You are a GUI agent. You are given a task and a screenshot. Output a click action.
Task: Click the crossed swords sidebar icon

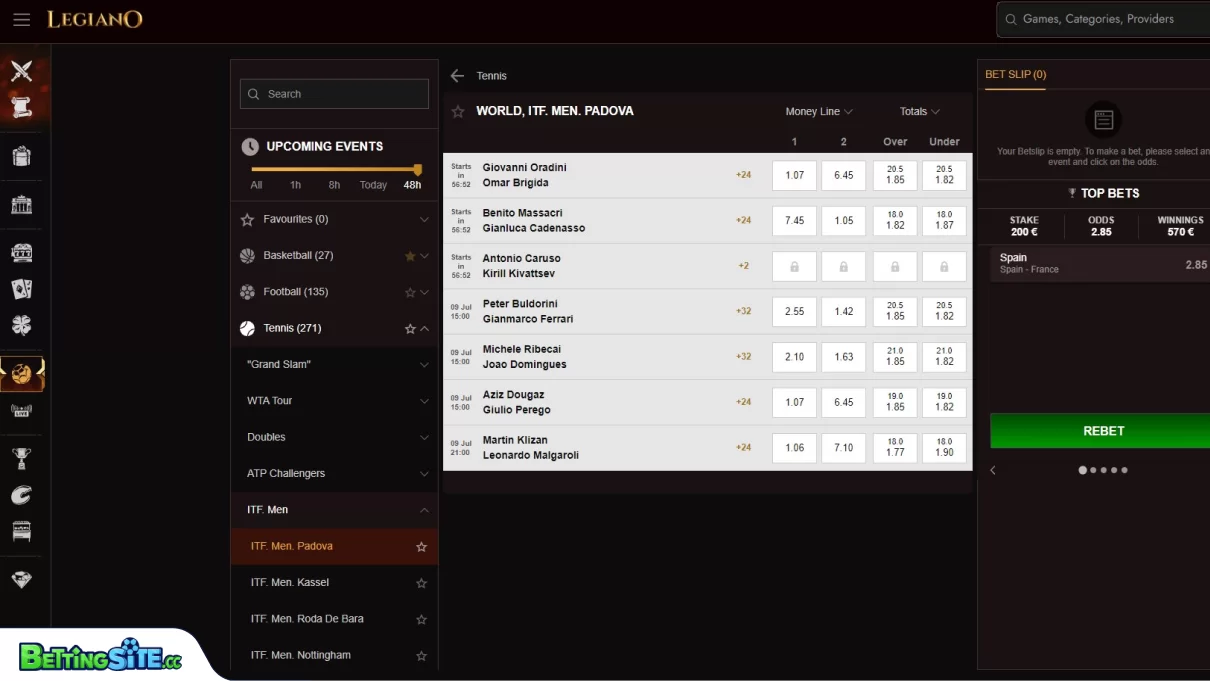(21, 71)
